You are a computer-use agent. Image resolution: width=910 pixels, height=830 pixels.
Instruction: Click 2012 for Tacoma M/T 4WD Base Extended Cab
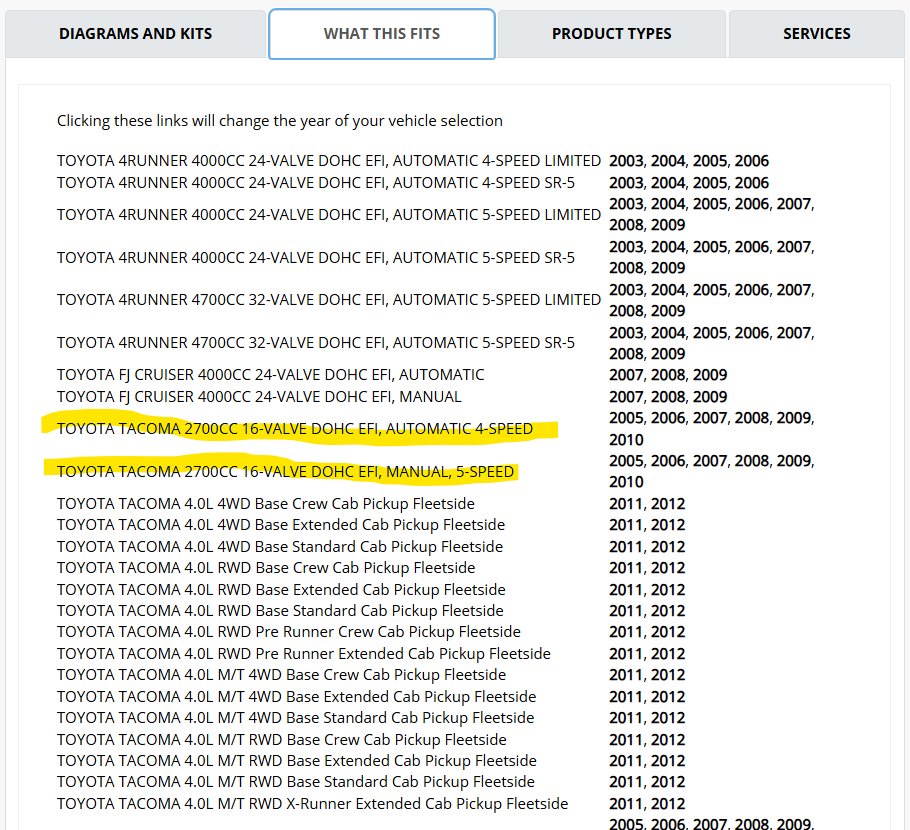[x=668, y=697]
